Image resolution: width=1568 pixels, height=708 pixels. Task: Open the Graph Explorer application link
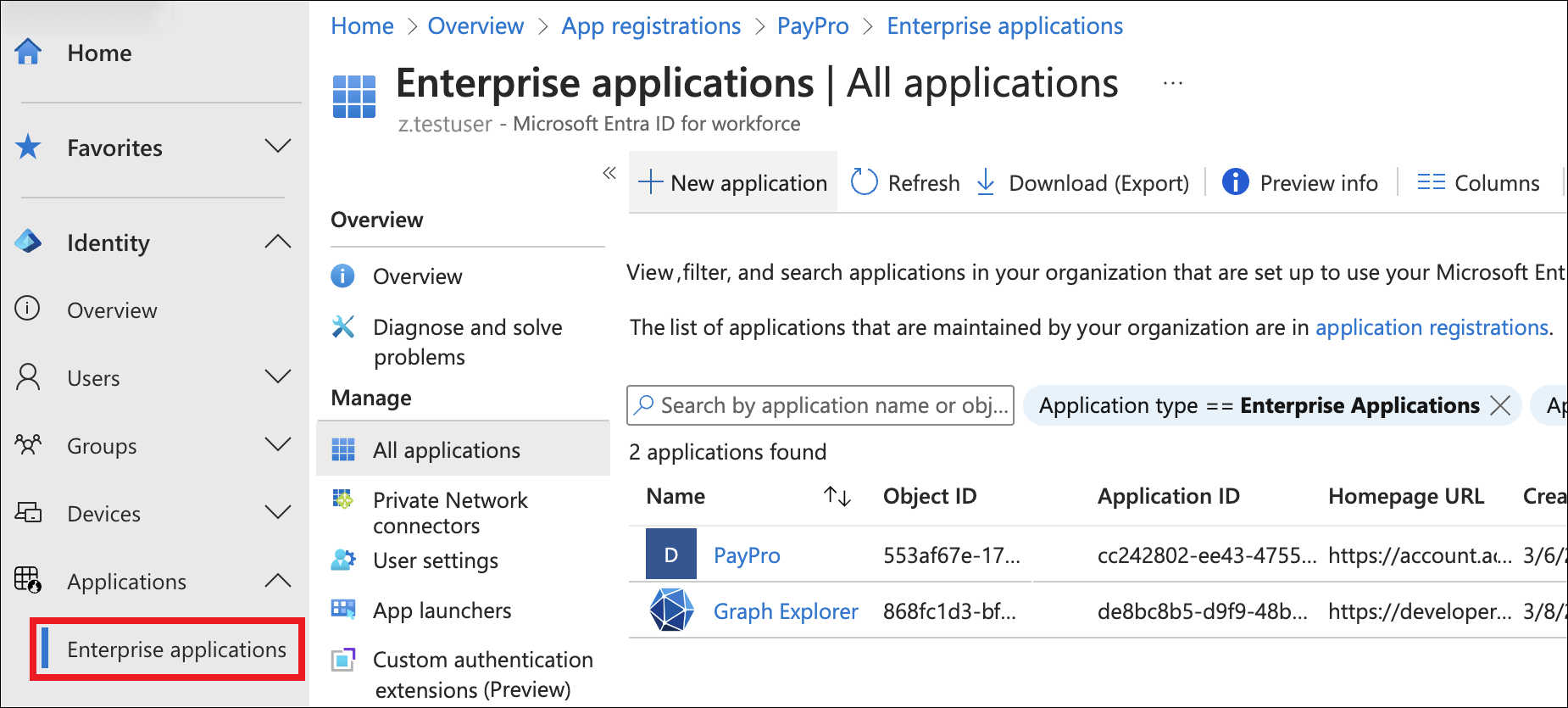pos(786,611)
